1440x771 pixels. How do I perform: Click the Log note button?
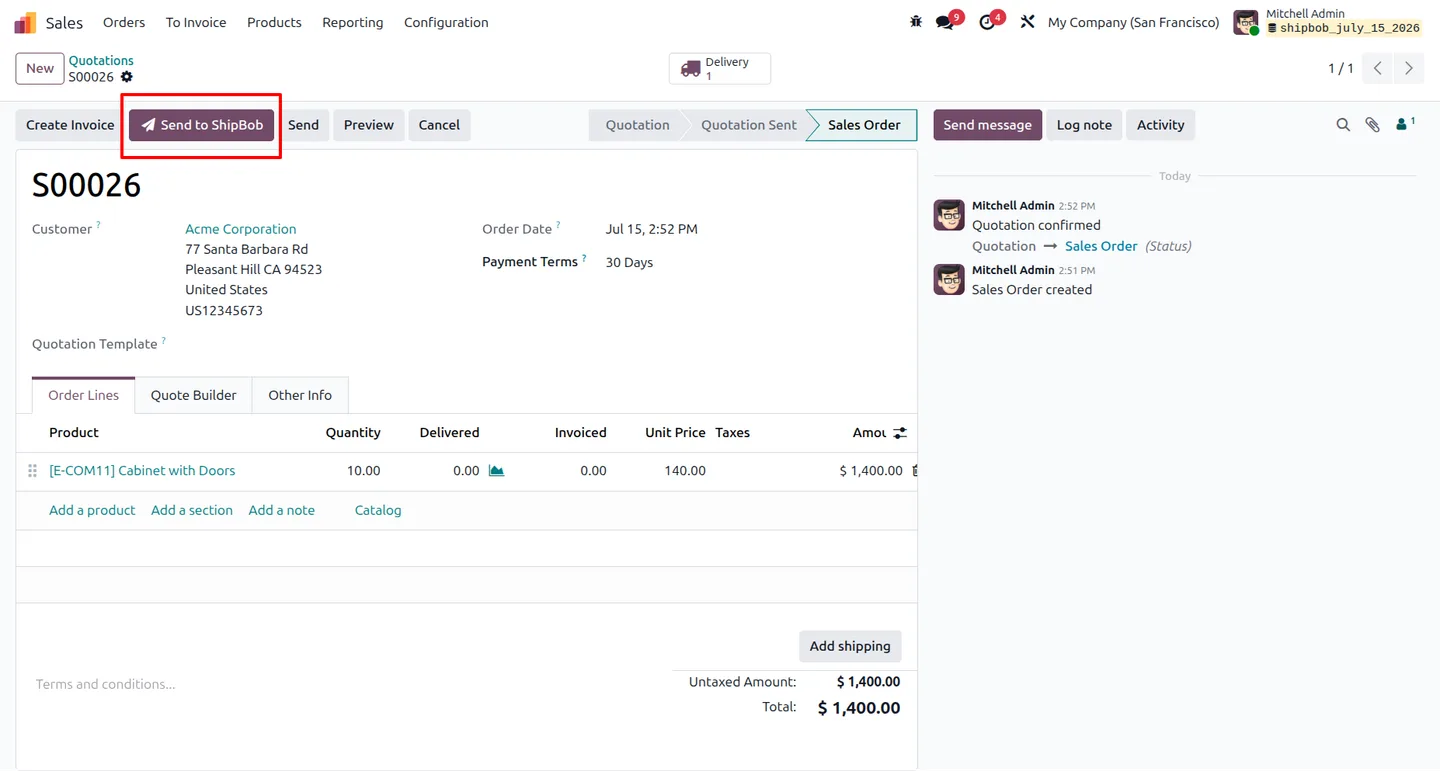[x=1084, y=125]
